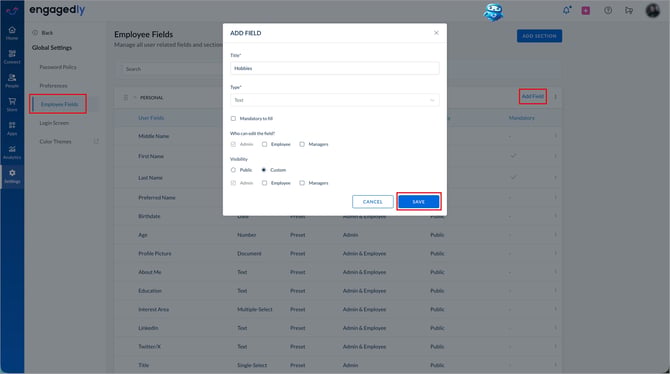Close the Add Field dialog

[x=436, y=33]
